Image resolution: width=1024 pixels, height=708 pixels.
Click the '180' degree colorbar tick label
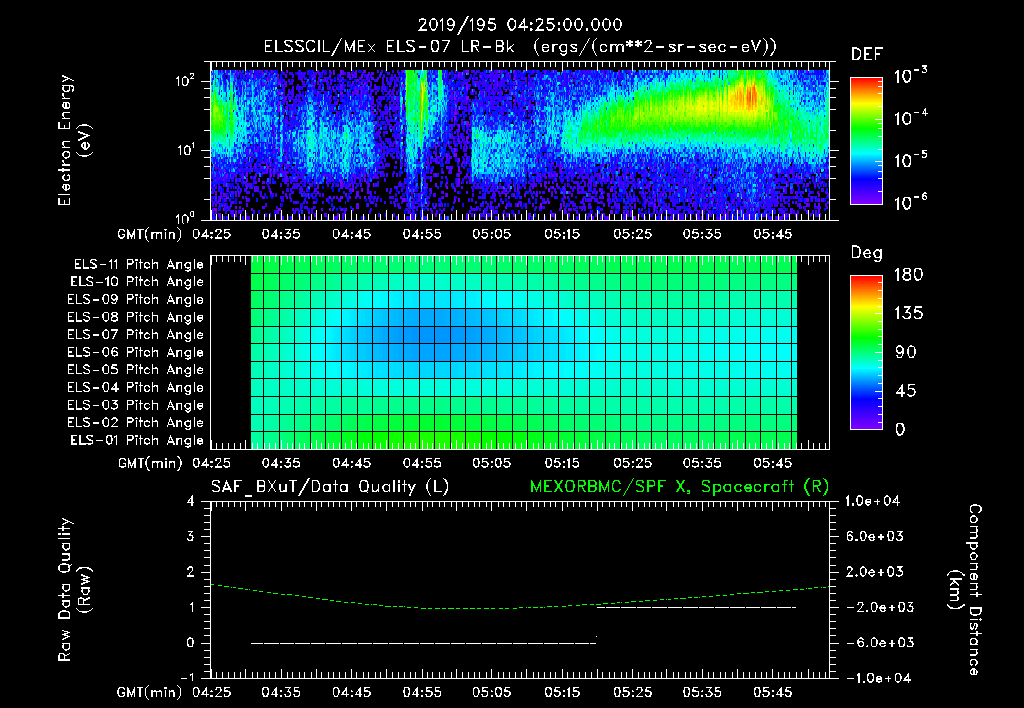tap(908, 275)
